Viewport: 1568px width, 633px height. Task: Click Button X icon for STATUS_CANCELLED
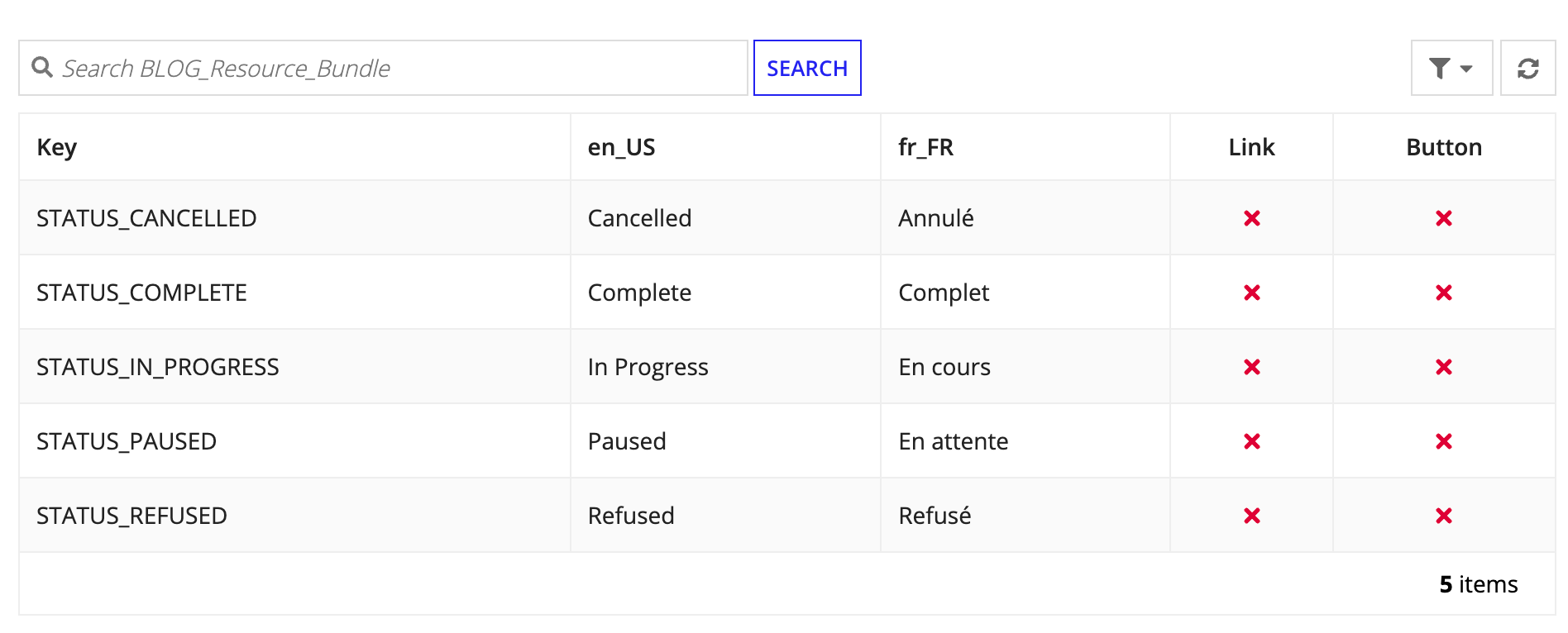pos(1443,218)
